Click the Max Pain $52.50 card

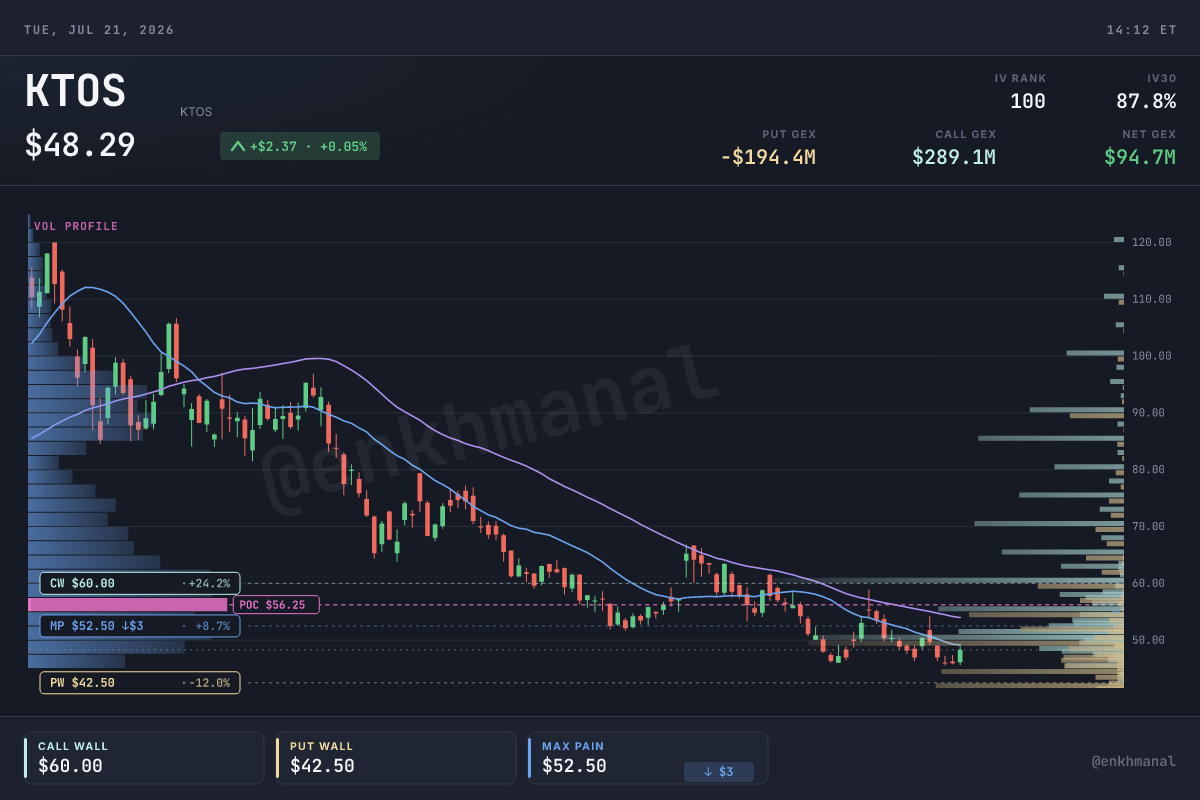(648, 758)
